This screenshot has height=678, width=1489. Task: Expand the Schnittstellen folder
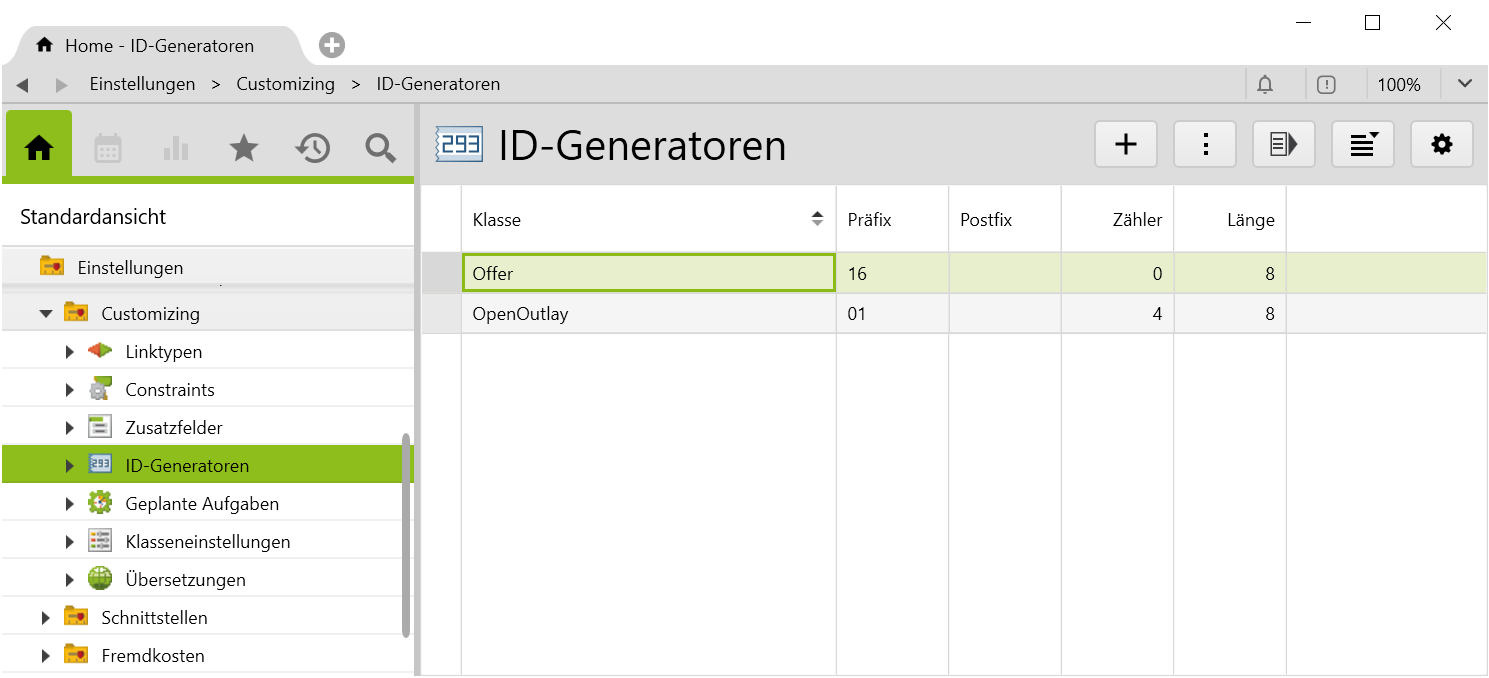(45, 618)
